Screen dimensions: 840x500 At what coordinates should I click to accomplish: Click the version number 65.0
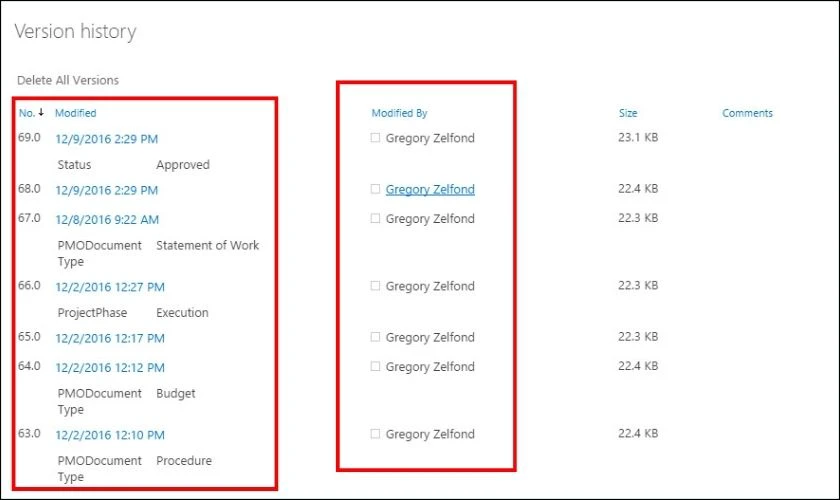(x=29, y=337)
